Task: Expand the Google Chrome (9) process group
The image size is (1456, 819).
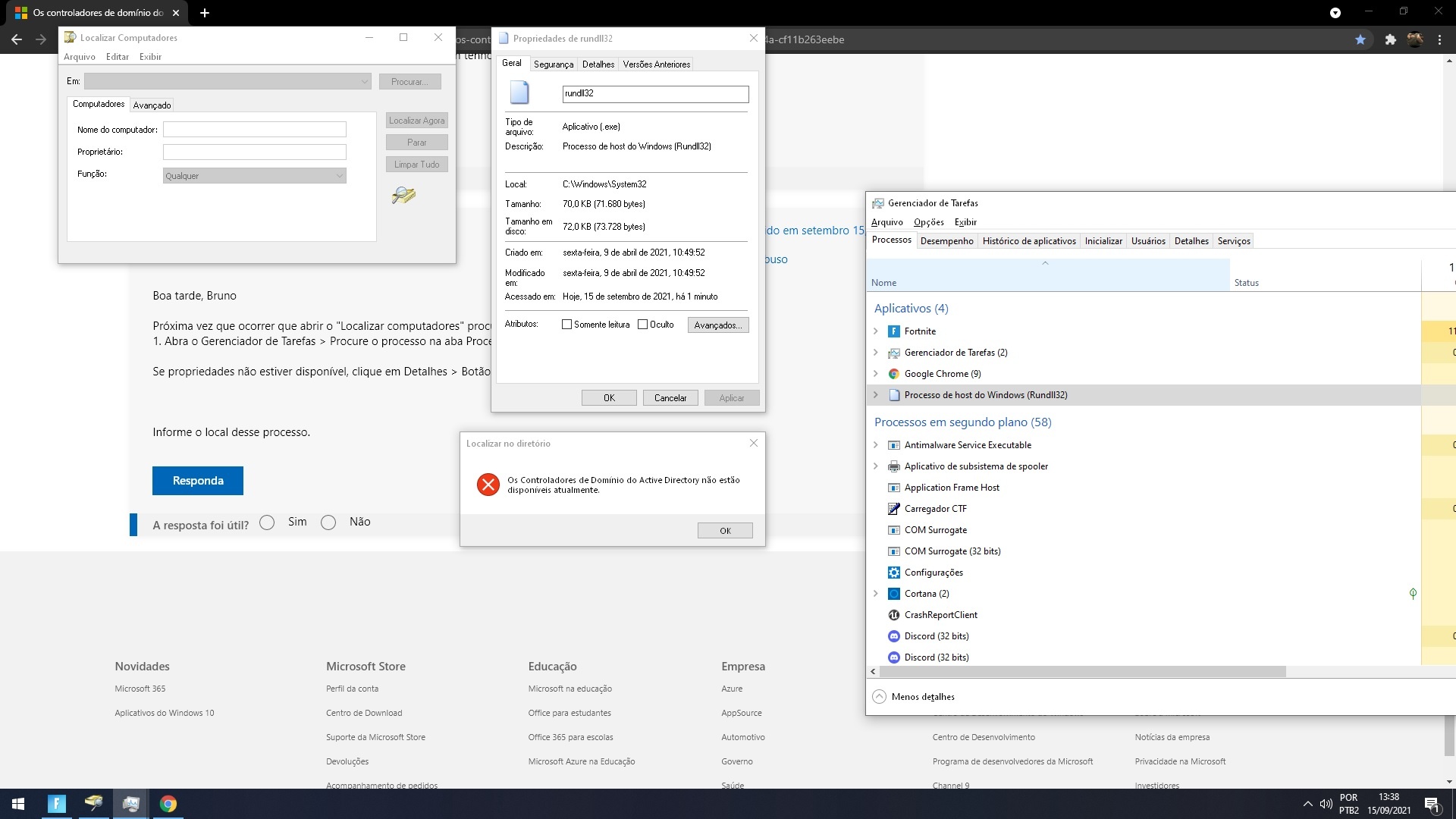Action: [x=876, y=374]
